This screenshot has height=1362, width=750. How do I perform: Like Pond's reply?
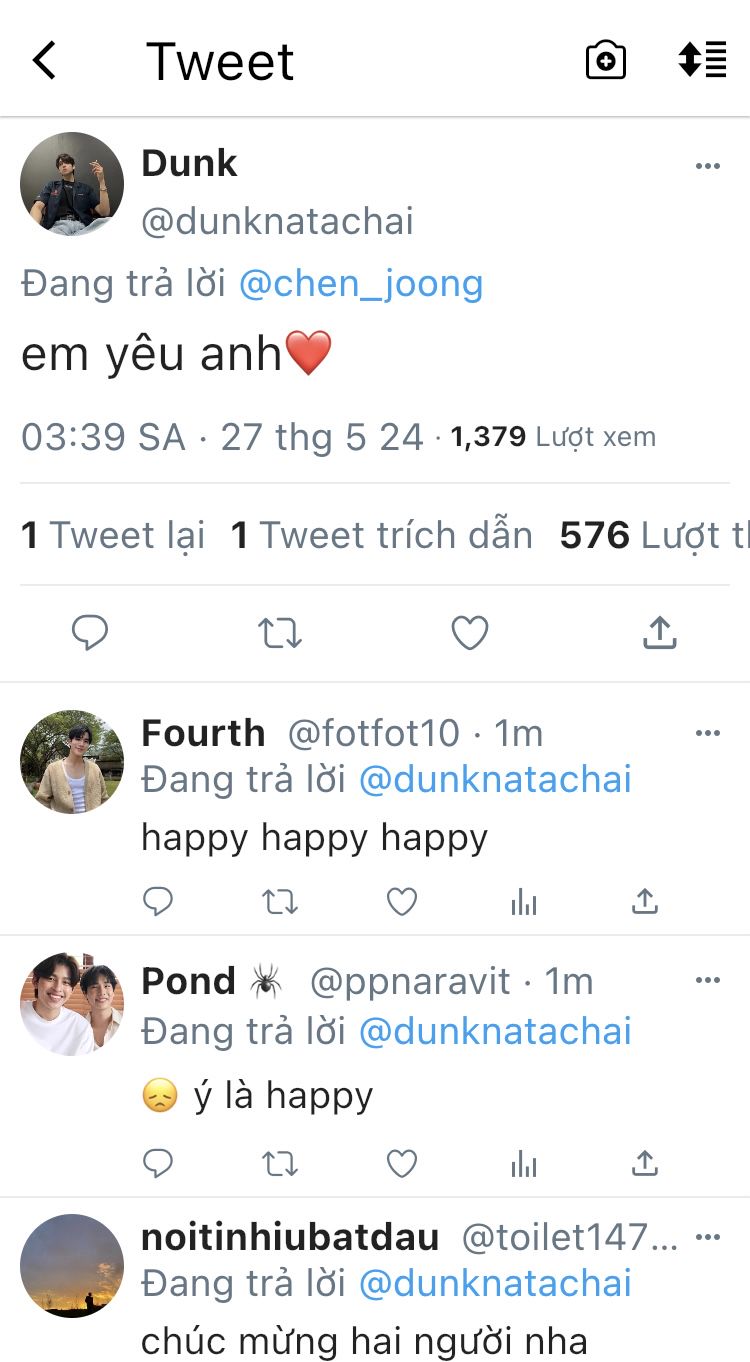402,1163
